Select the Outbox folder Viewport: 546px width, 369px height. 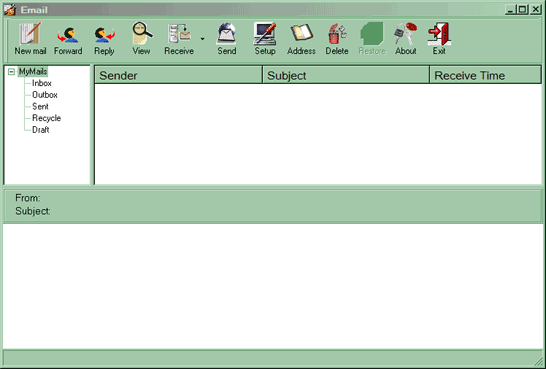(45, 95)
